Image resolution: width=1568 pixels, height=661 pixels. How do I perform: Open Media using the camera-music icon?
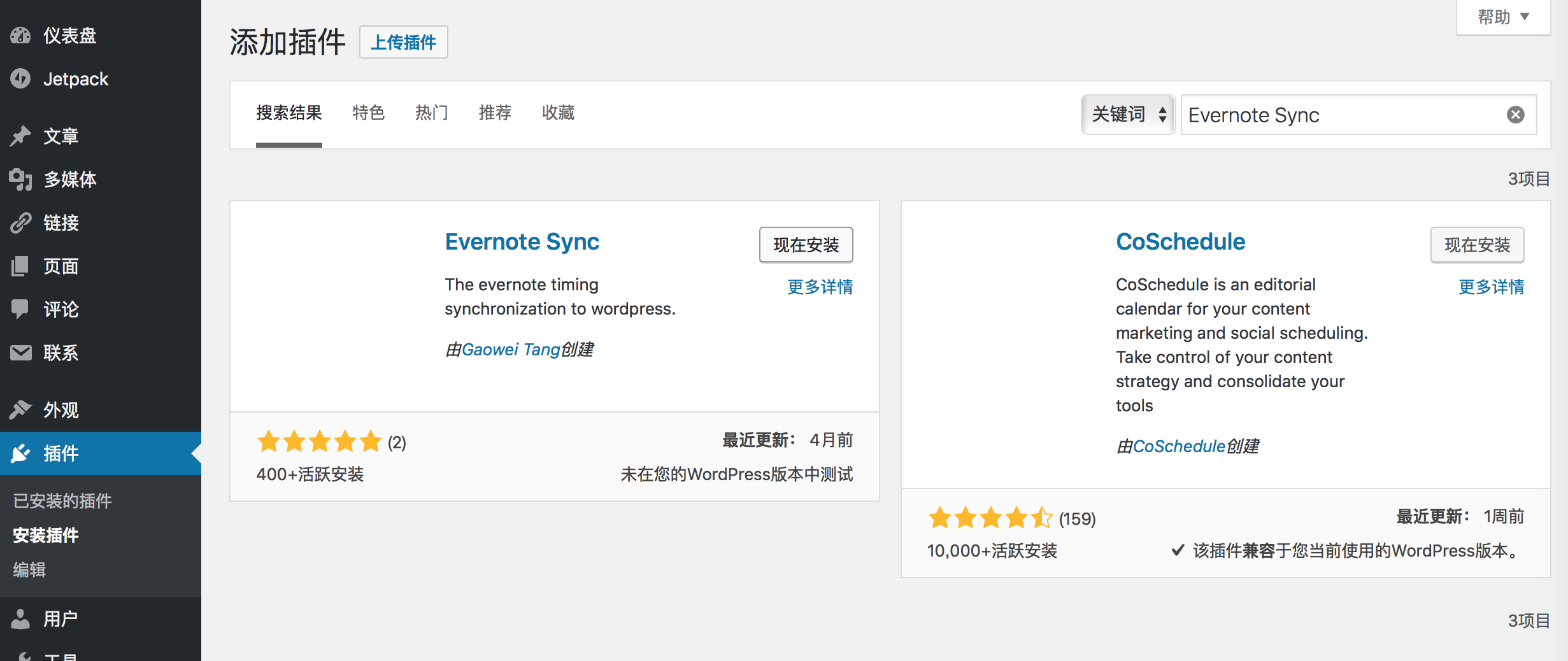tap(20, 180)
